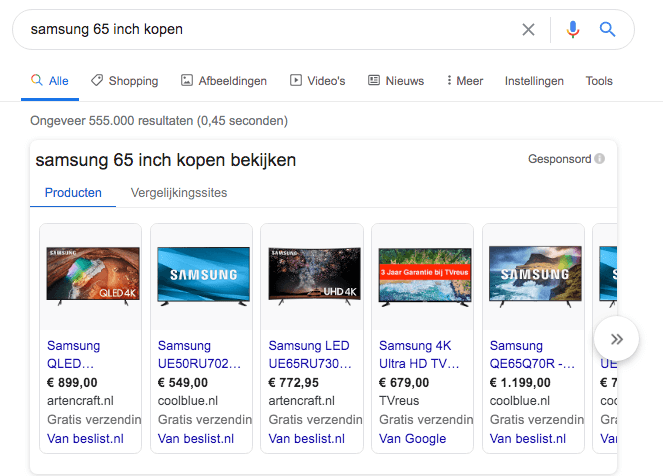Image resolution: width=663 pixels, height=476 pixels.
Task: Open the Samsung LED UE65RU730… link
Action: [x=310, y=354]
